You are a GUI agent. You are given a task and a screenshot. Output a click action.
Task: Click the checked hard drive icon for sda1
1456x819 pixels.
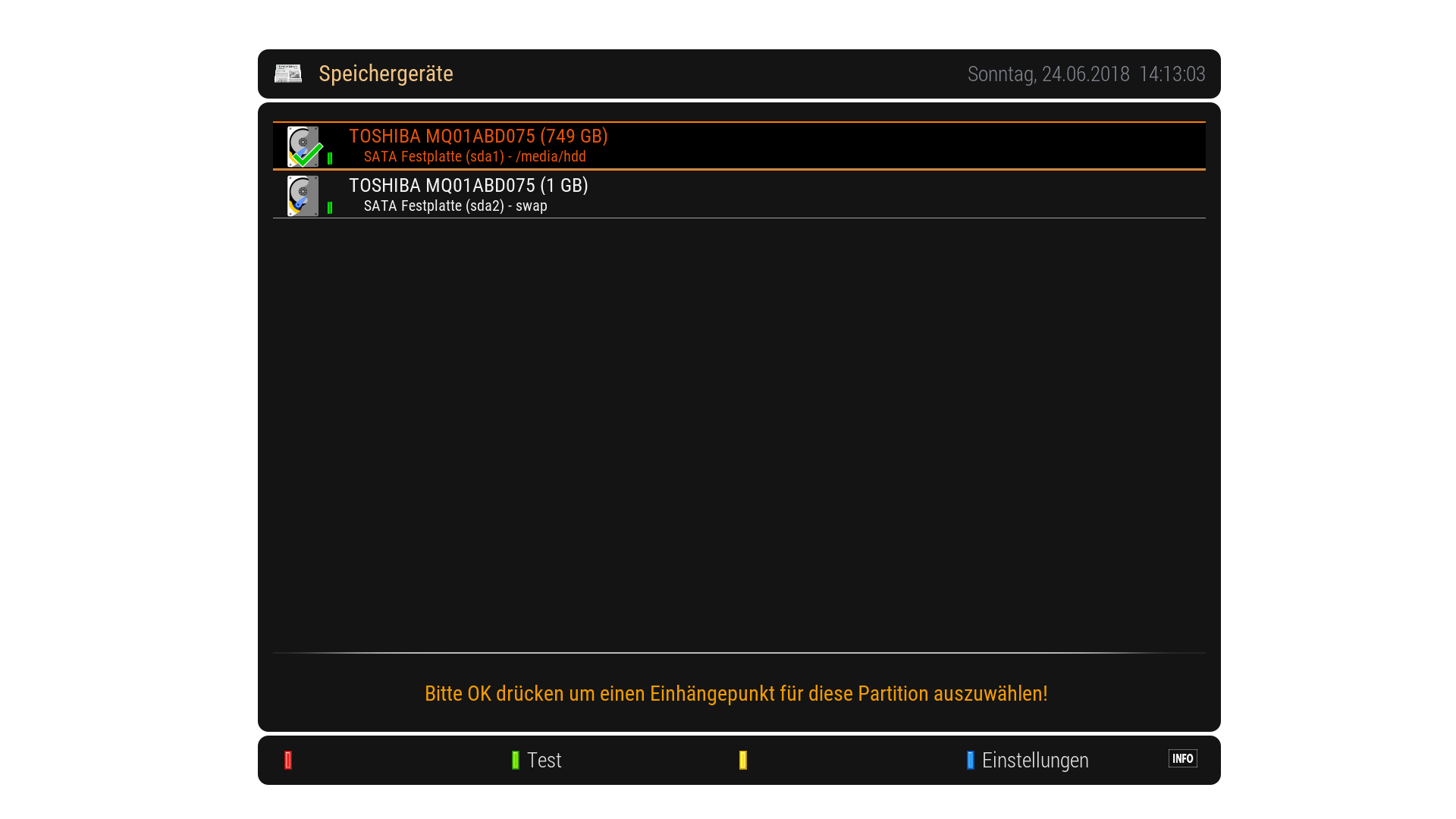click(x=303, y=146)
